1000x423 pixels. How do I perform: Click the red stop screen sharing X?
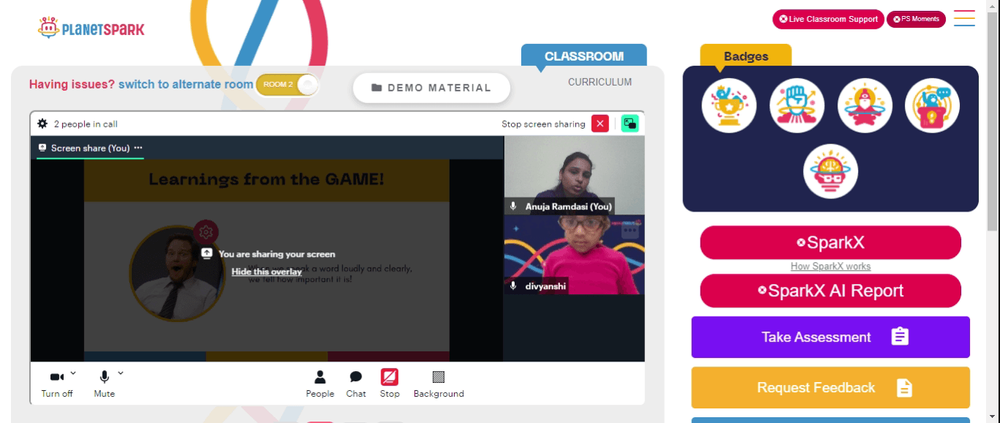click(600, 124)
